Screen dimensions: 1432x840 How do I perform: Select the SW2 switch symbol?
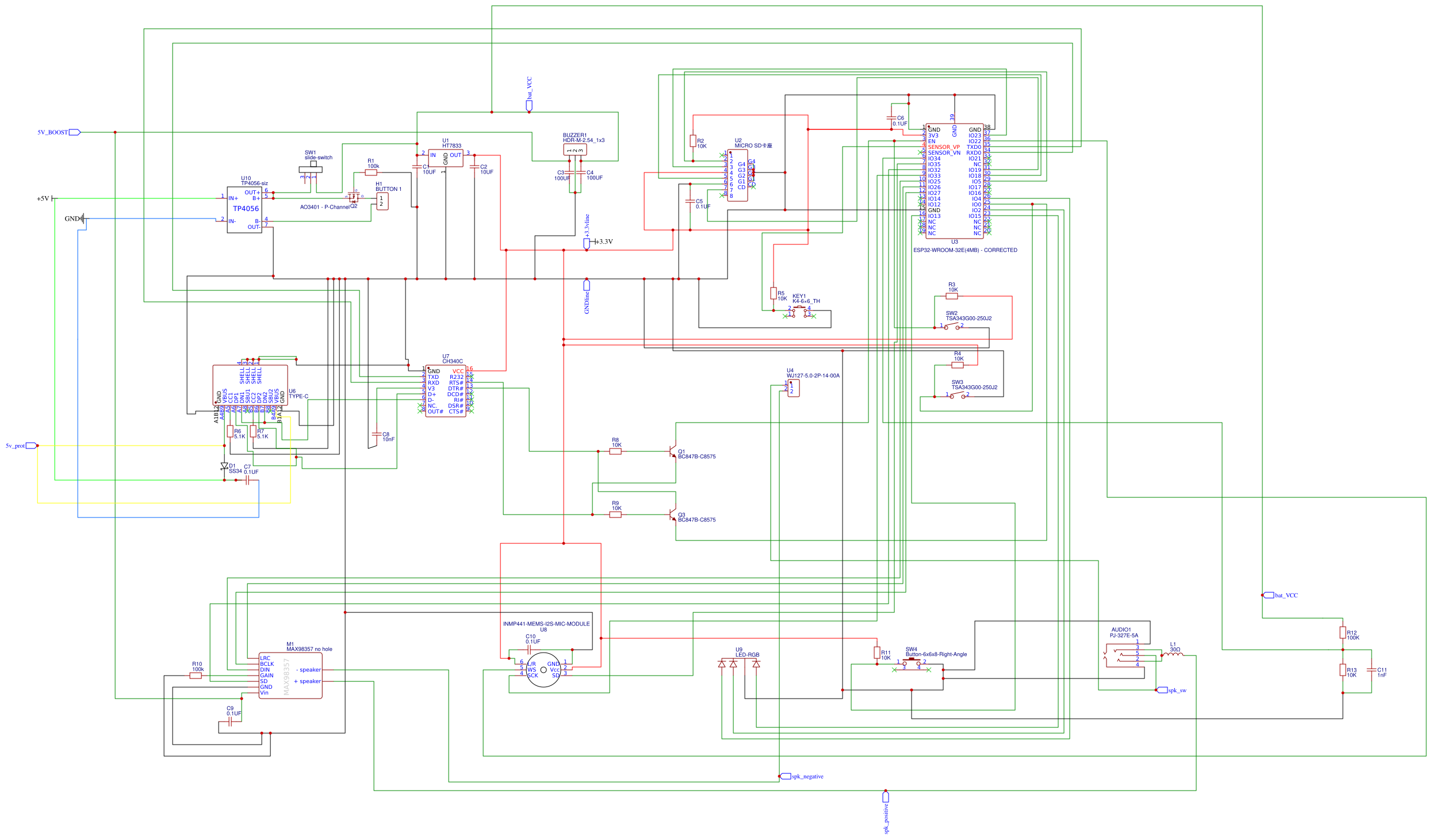(952, 326)
